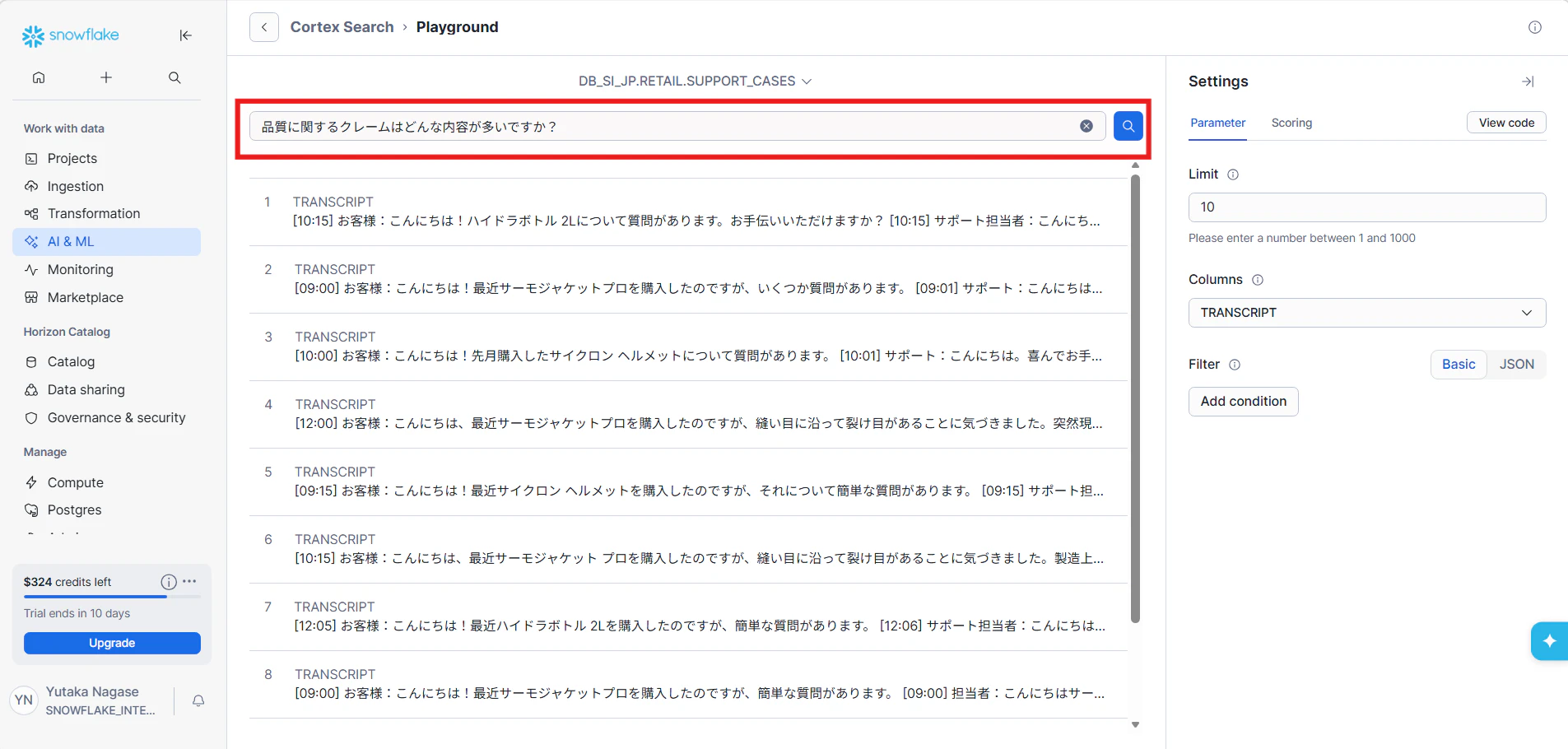
Task: Open result 6 transcript about 製造上
Action: (x=688, y=549)
